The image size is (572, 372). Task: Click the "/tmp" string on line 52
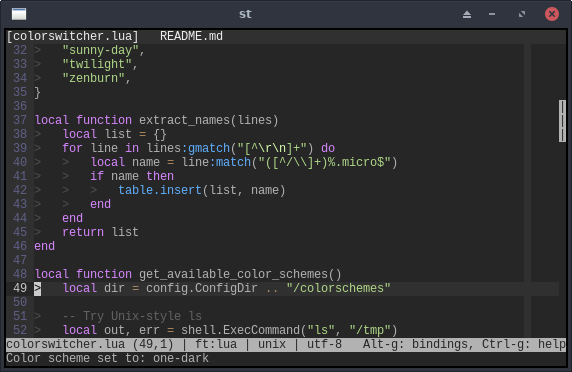370,330
